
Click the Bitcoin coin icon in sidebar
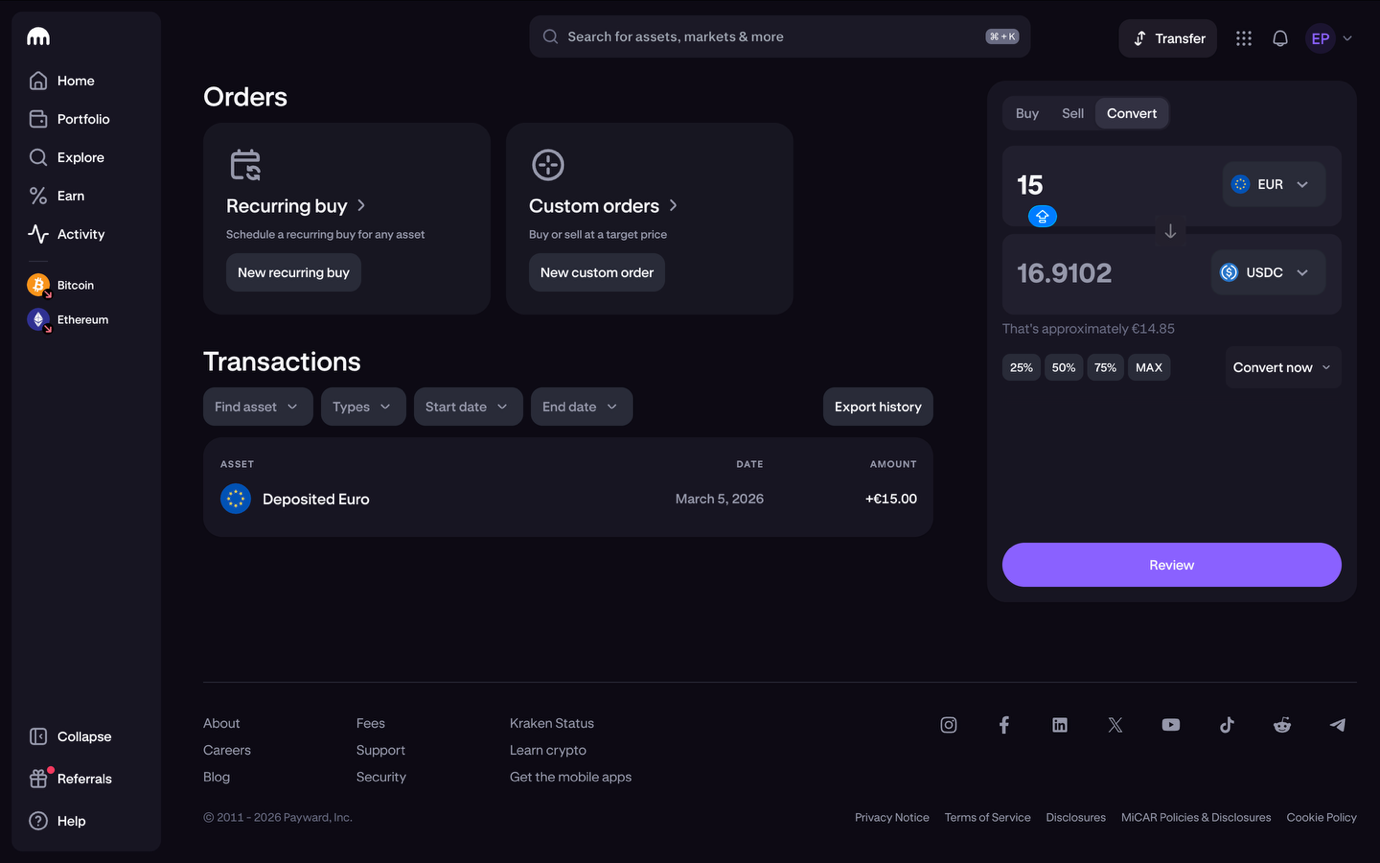(x=38, y=285)
